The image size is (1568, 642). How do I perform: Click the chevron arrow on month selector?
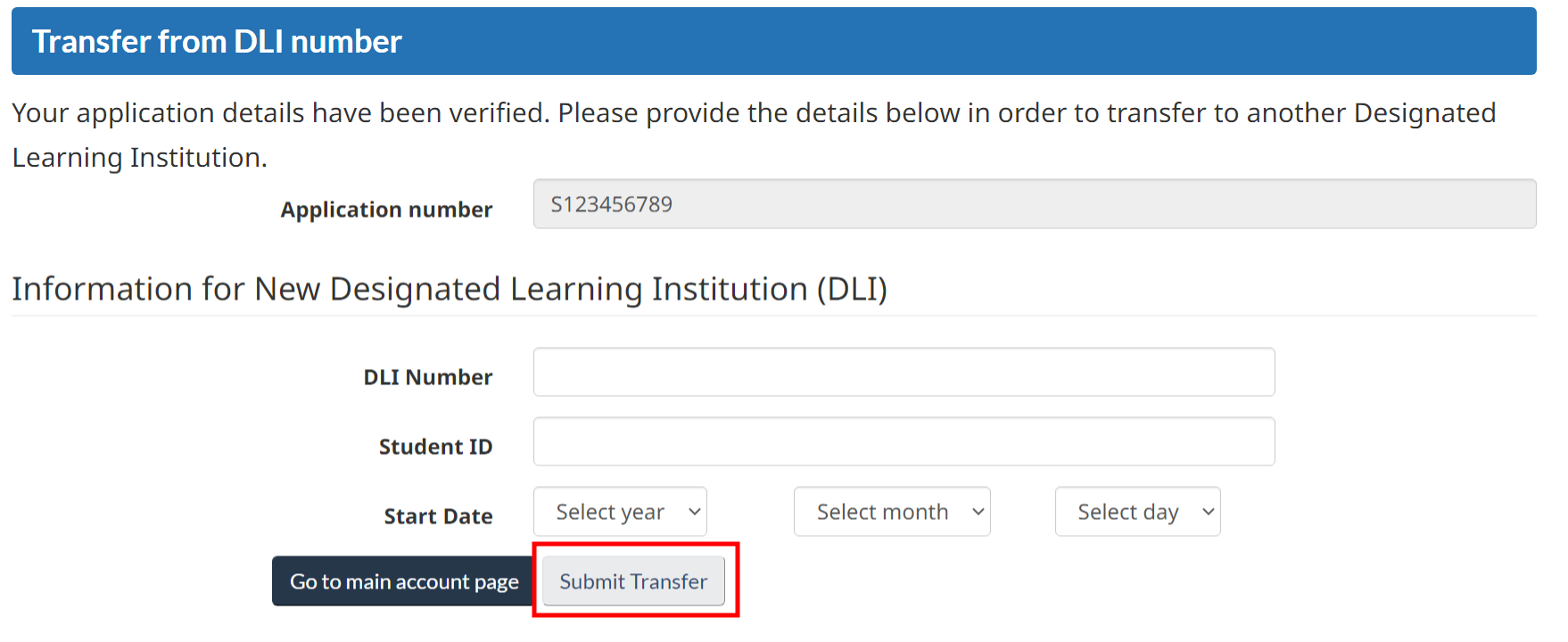tap(978, 512)
